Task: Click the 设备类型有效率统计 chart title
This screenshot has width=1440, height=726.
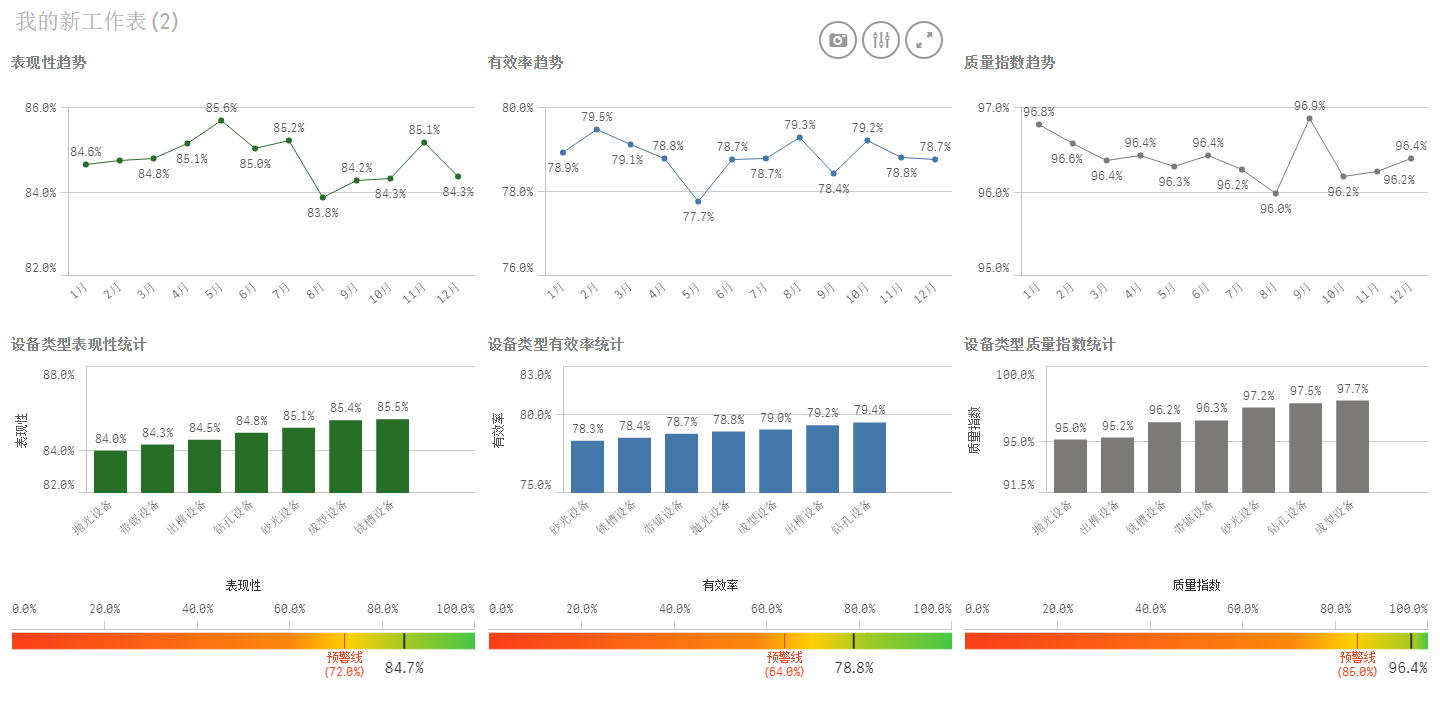Action: (x=555, y=344)
